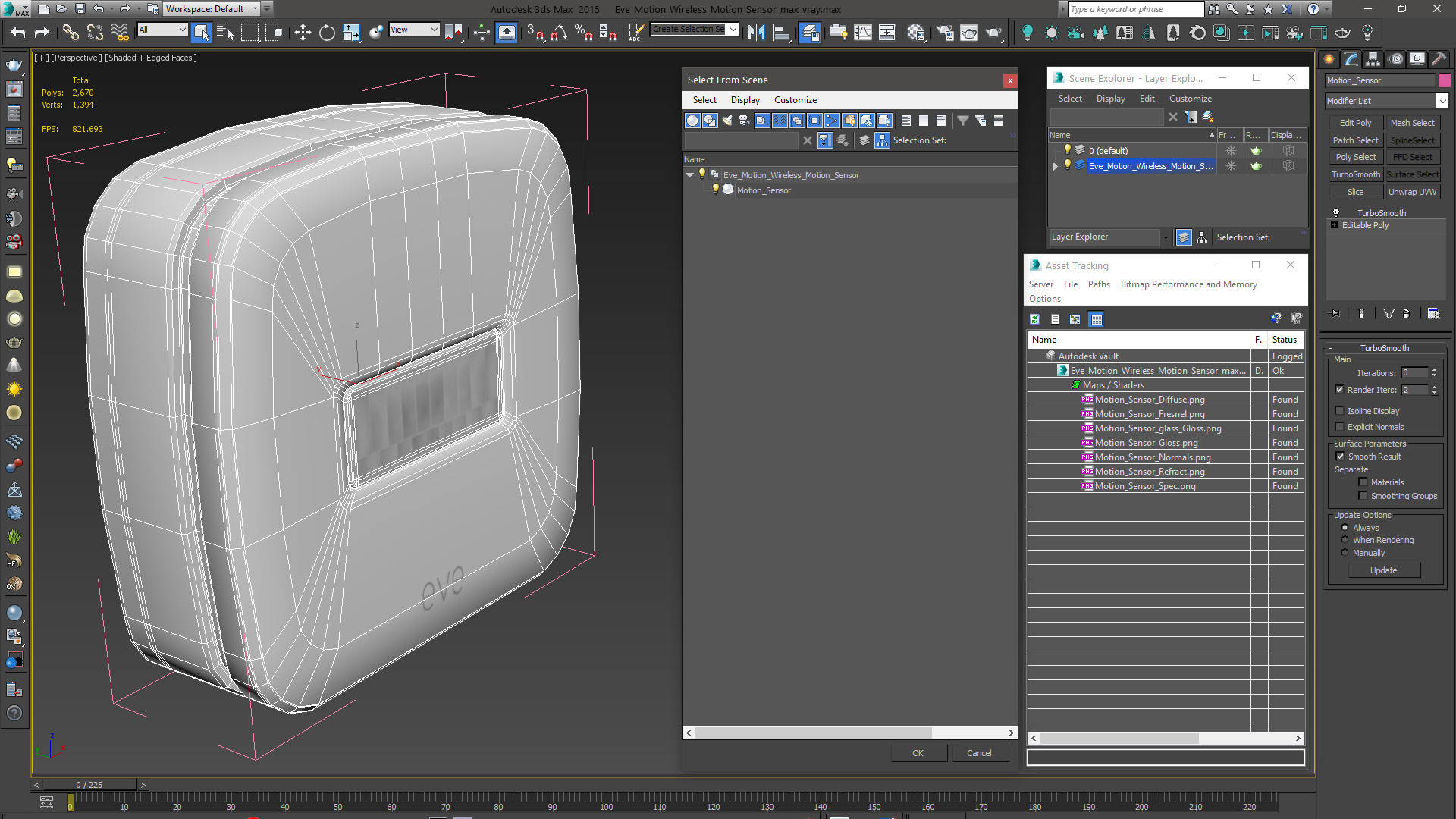Open the View reference coordinate dropdown
Image resolution: width=1456 pixels, height=819 pixels.
pos(414,30)
